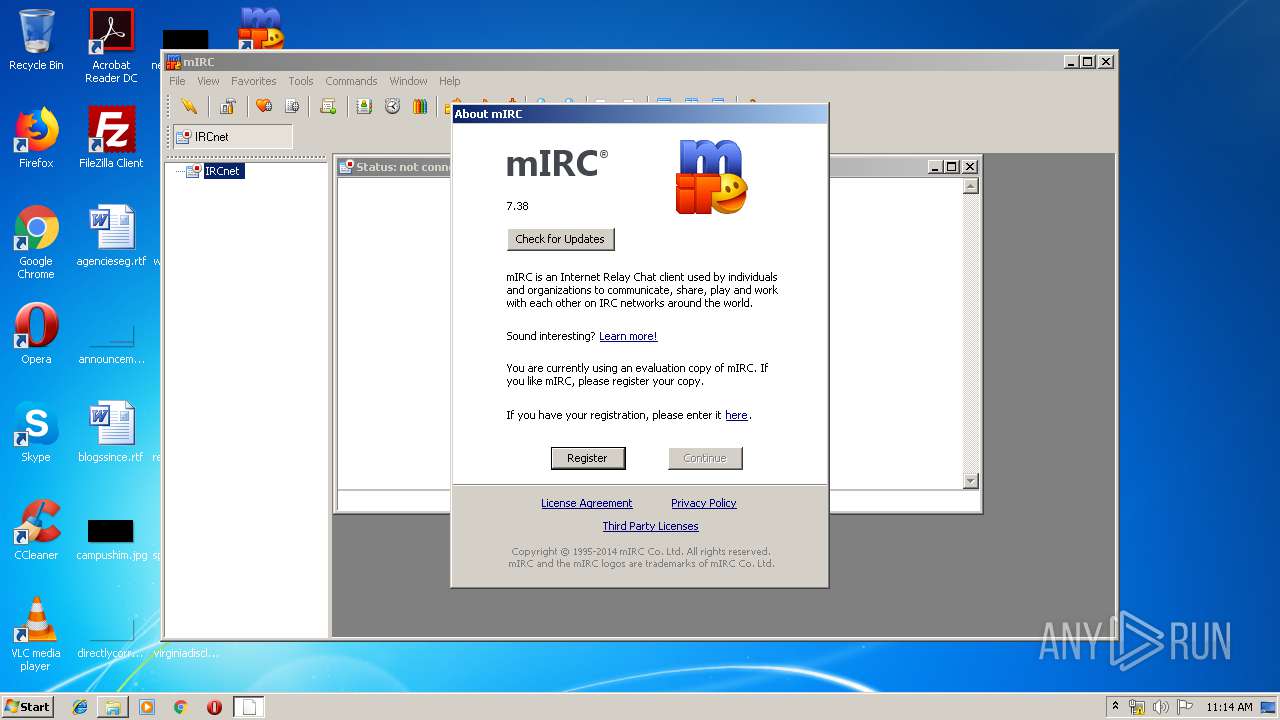Click the Check for Updates button
1280x720 pixels.
click(x=560, y=239)
